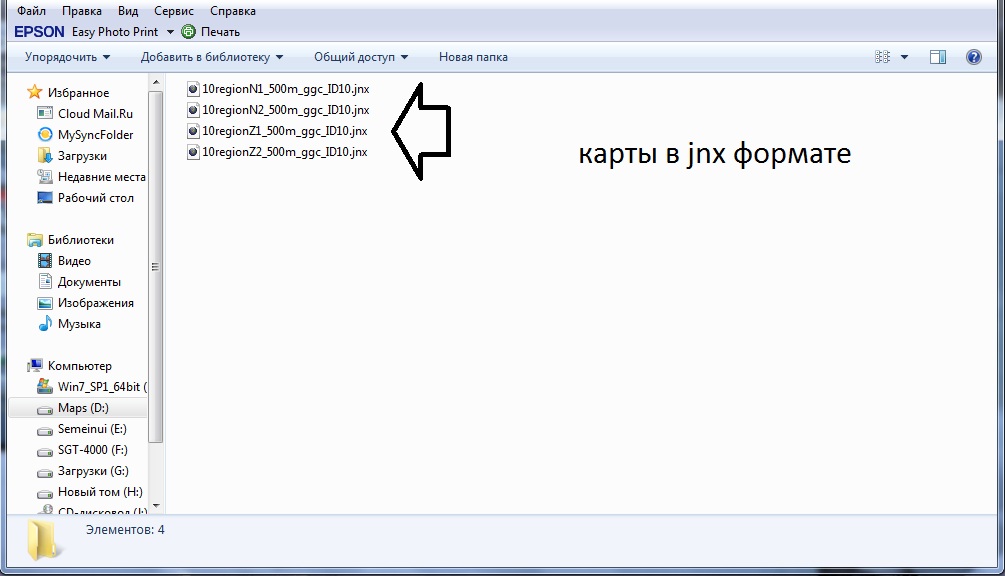Screen dimensions: 1005x576
Task: Select MySyncFolder icon in sidebar
Action: [45, 135]
